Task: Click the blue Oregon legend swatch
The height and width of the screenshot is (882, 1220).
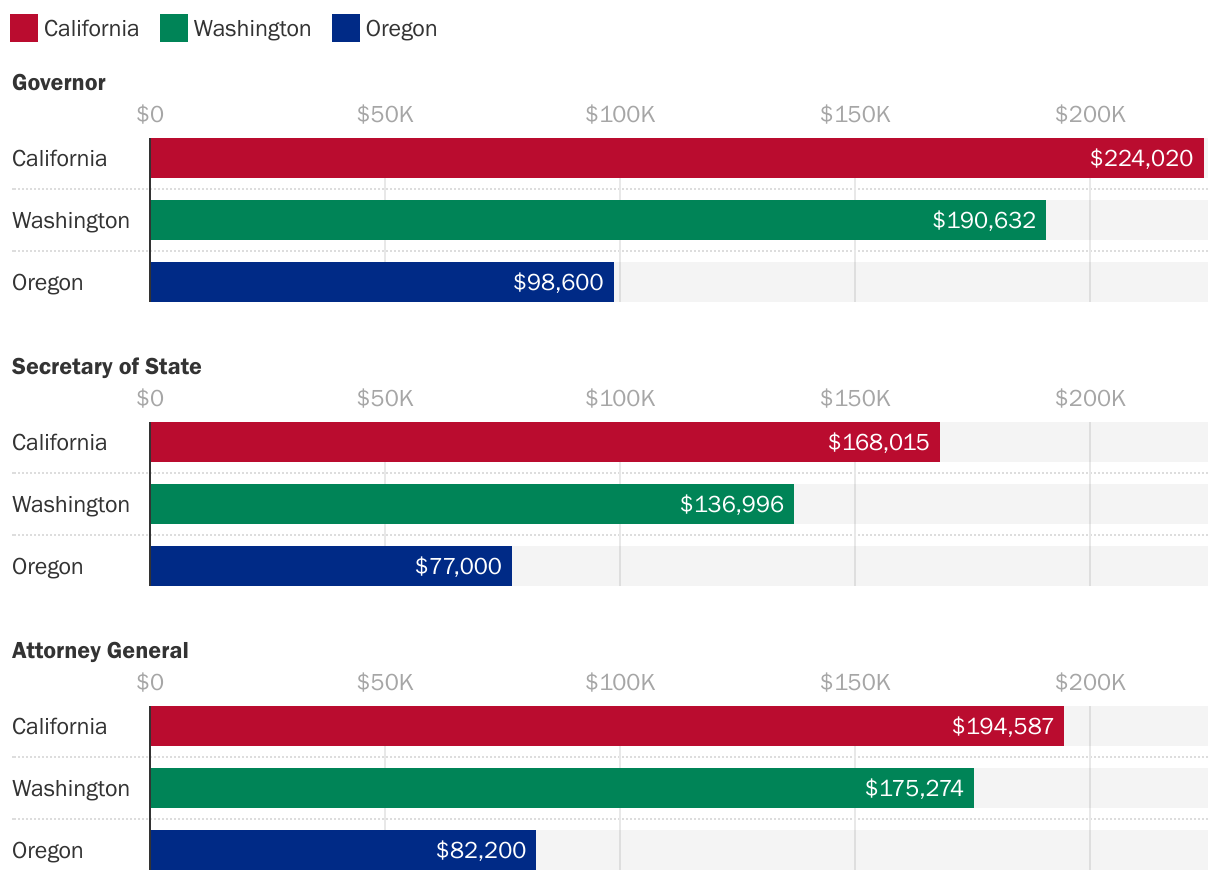Action: (x=346, y=28)
